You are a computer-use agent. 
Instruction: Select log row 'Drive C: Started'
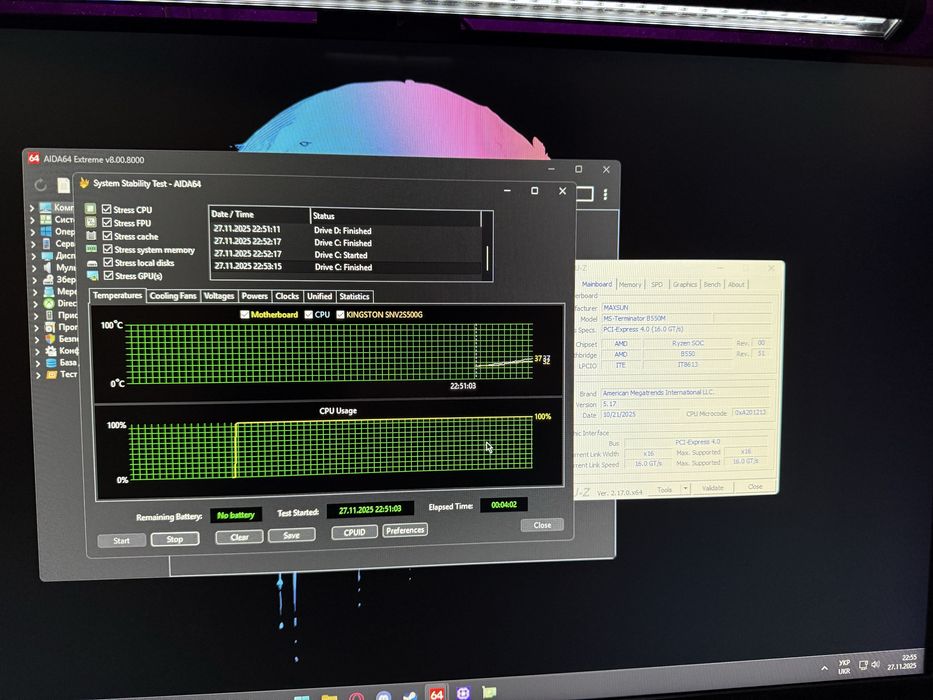pos(346,255)
